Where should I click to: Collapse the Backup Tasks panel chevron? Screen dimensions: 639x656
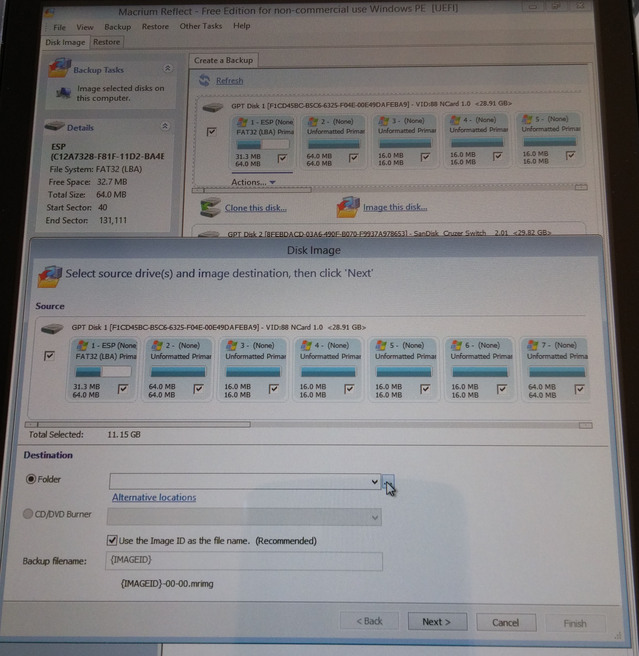coord(168,68)
